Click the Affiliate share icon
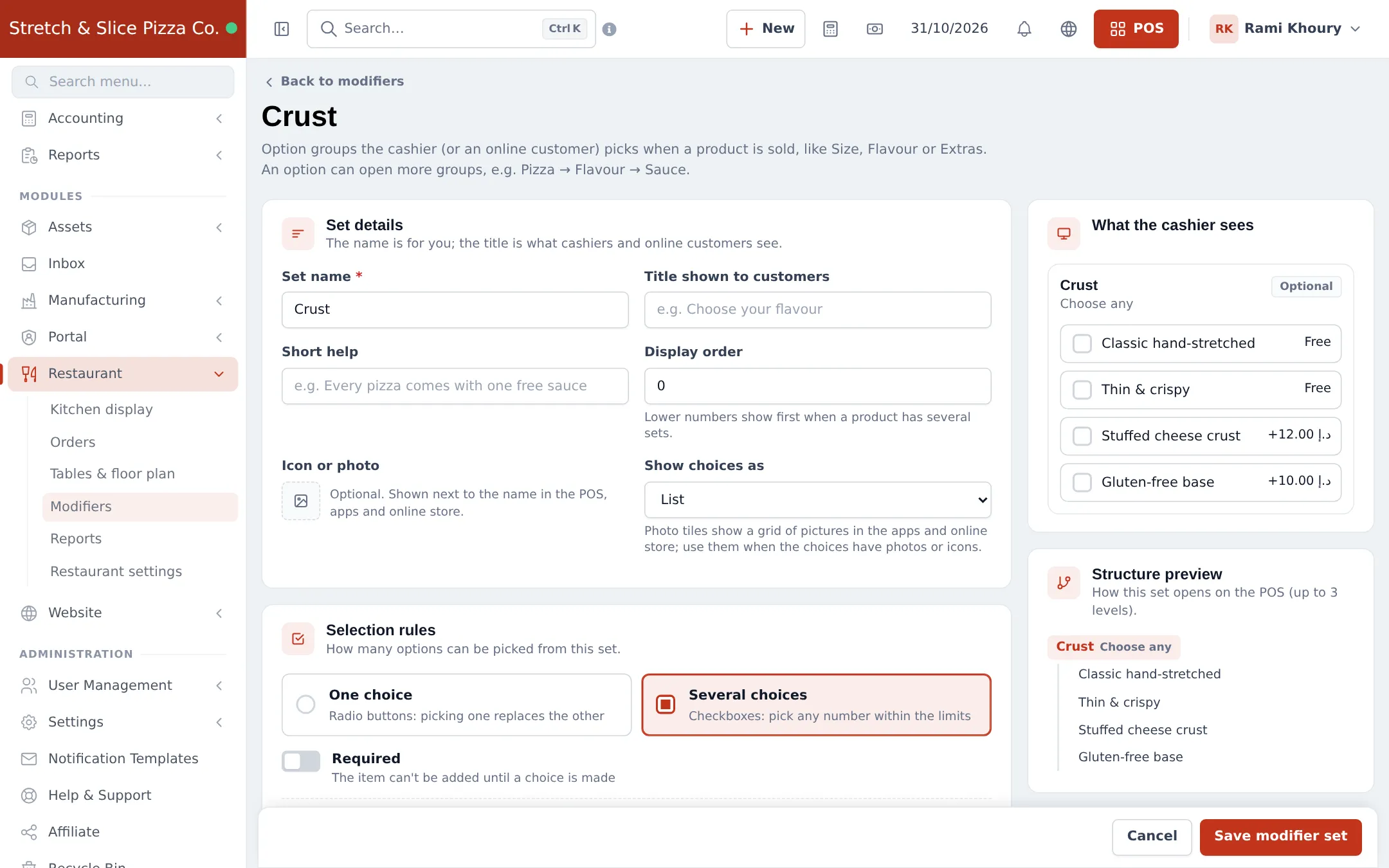This screenshot has height=868, width=1389. (x=29, y=832)
